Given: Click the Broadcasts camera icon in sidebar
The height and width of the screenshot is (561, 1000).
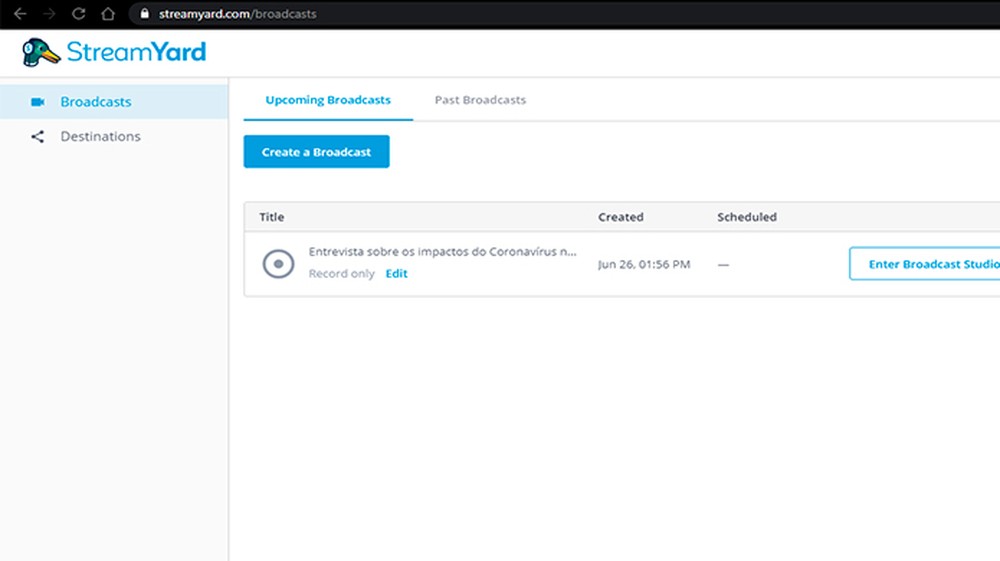Looking at the screenshot, I should tap(38, 102).
